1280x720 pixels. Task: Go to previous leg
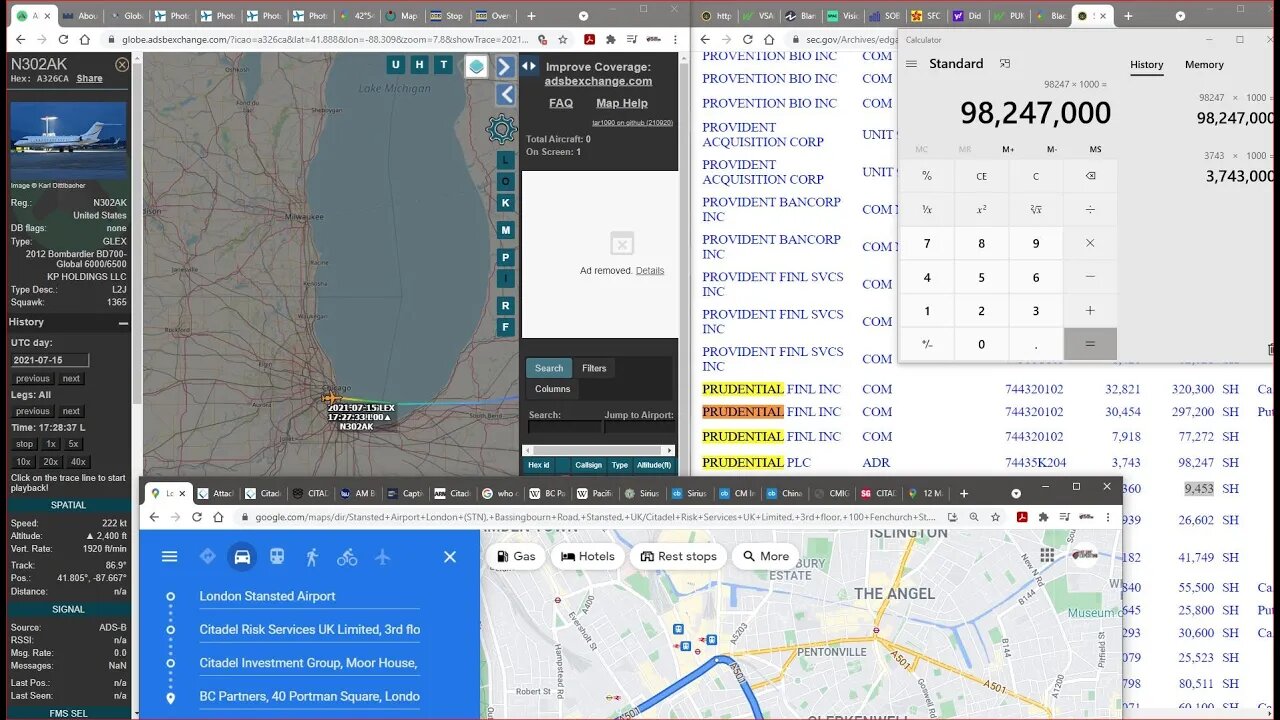32,411
